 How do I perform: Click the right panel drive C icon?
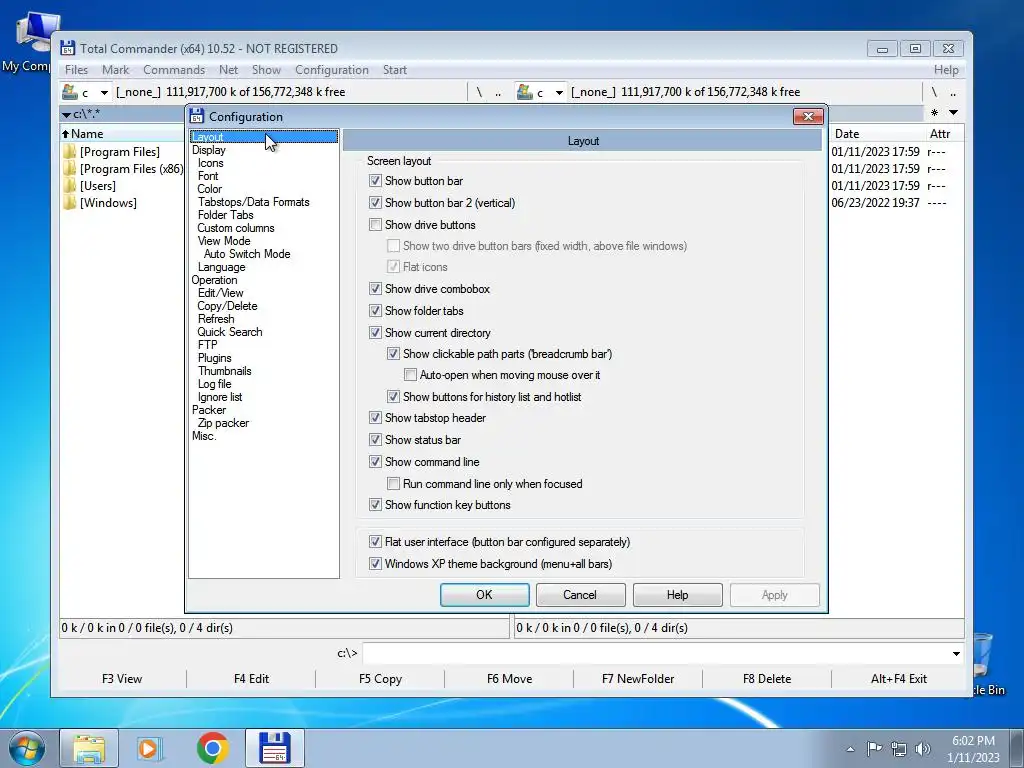pyautogui.click(x=524, y=91)
